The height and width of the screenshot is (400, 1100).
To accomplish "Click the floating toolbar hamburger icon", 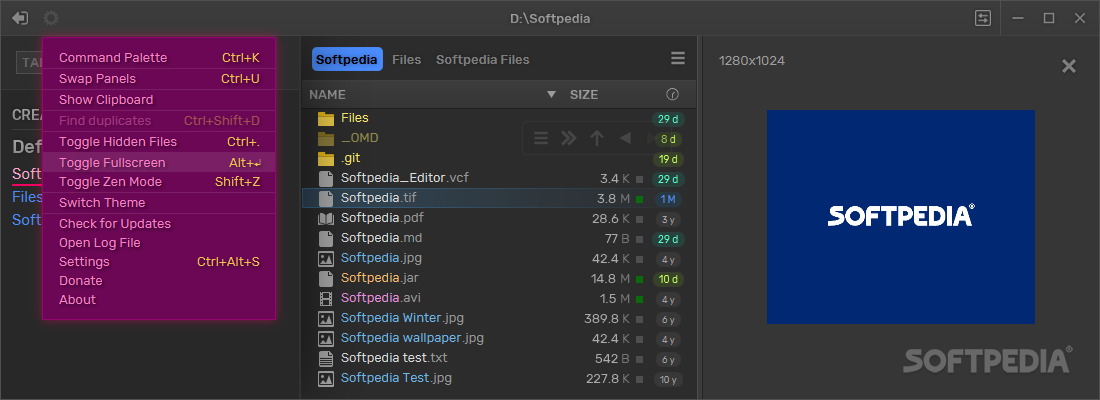I will [541, 138].
